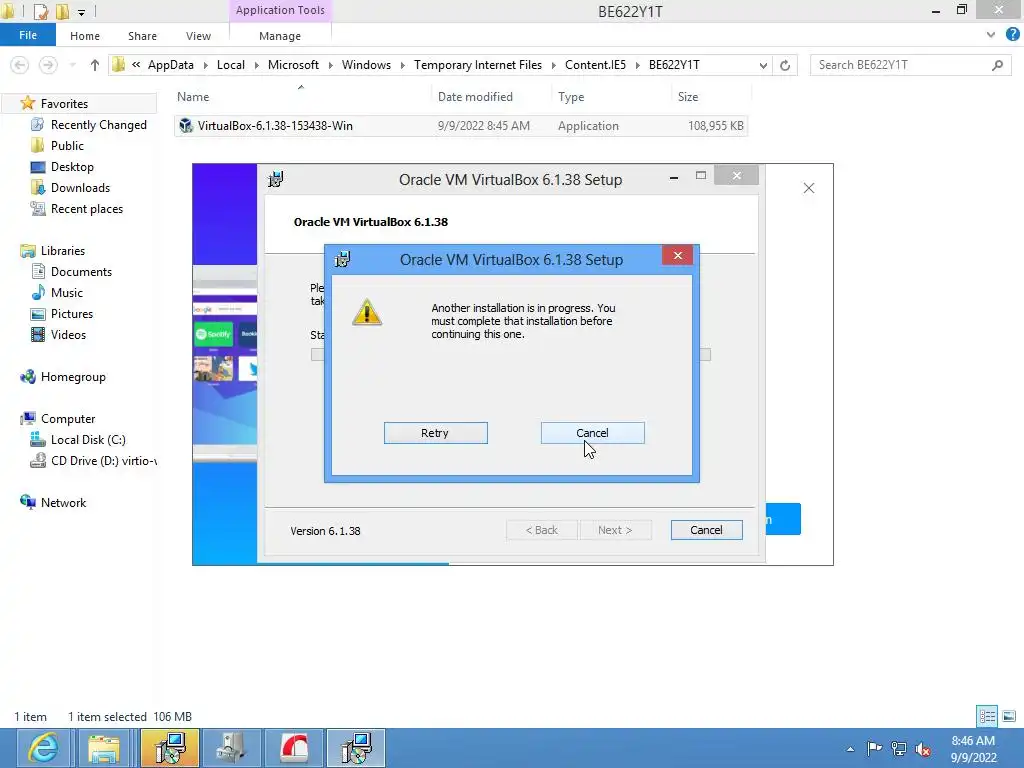
Task: Switch to details view layout icon
Action: coord(987,716)
